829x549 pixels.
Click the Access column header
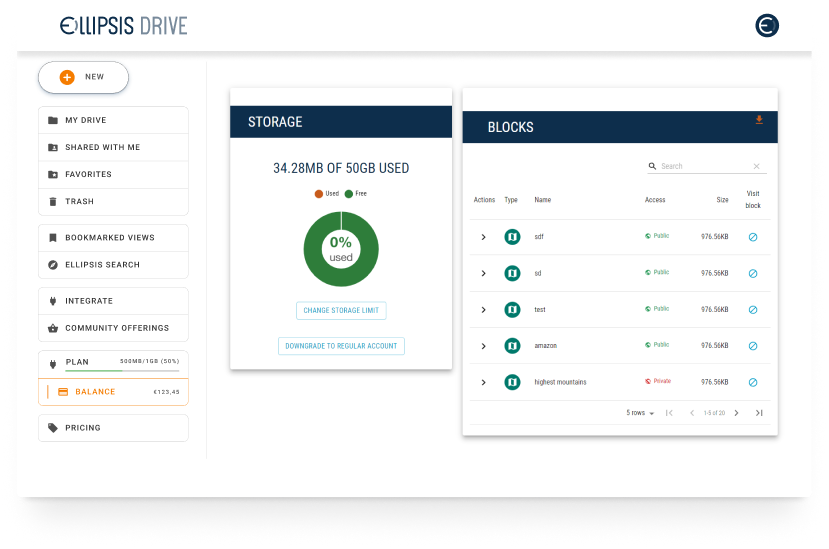click(655, 200)
